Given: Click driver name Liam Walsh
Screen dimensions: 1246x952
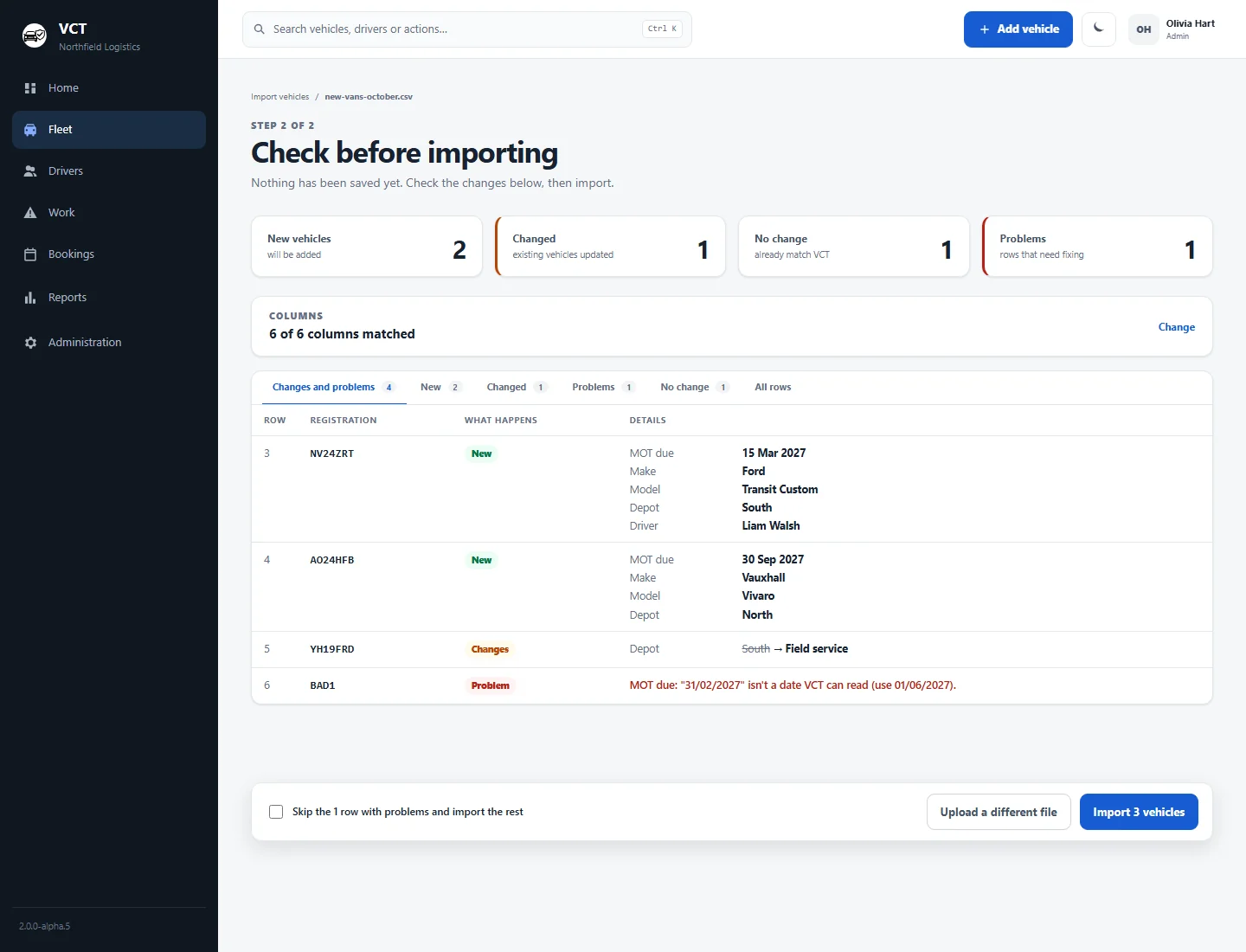Looking at the screenshot, I should coord(771,526).
